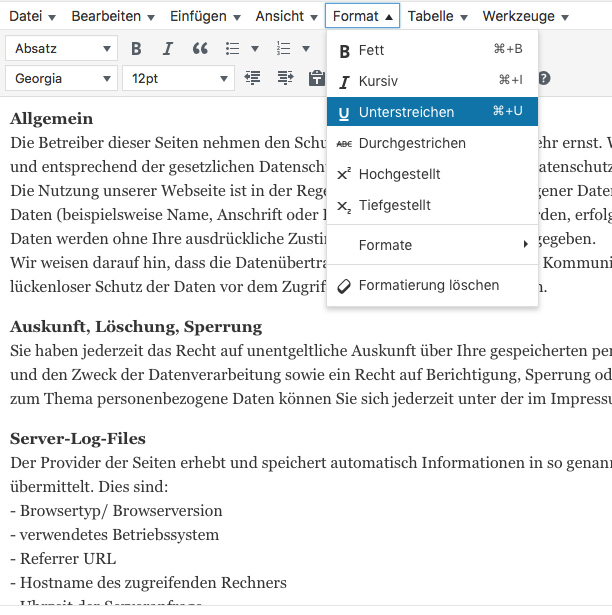Click the '- verwendetes Betriebssystem' line
This screenshot has height=615, width=612.
click(x=115, y=535)
